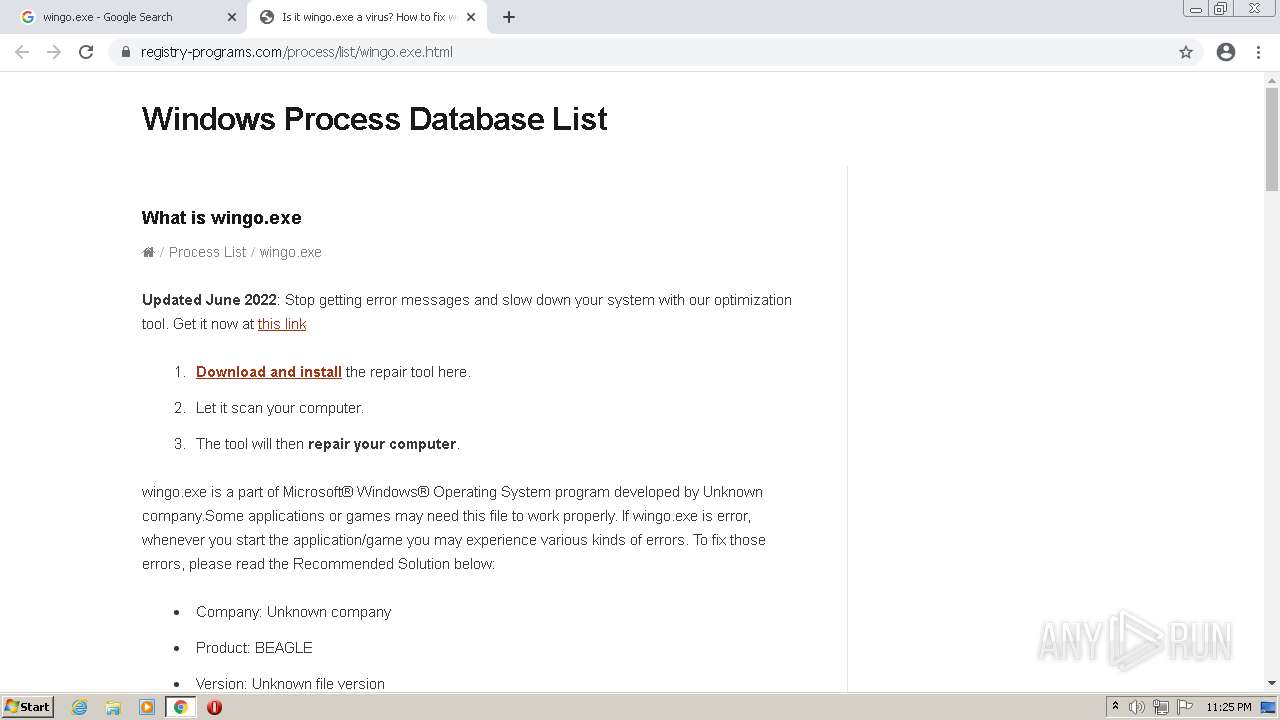
Task: Click the scrollbar down arrow
Action: click(x=1272, y=682)
